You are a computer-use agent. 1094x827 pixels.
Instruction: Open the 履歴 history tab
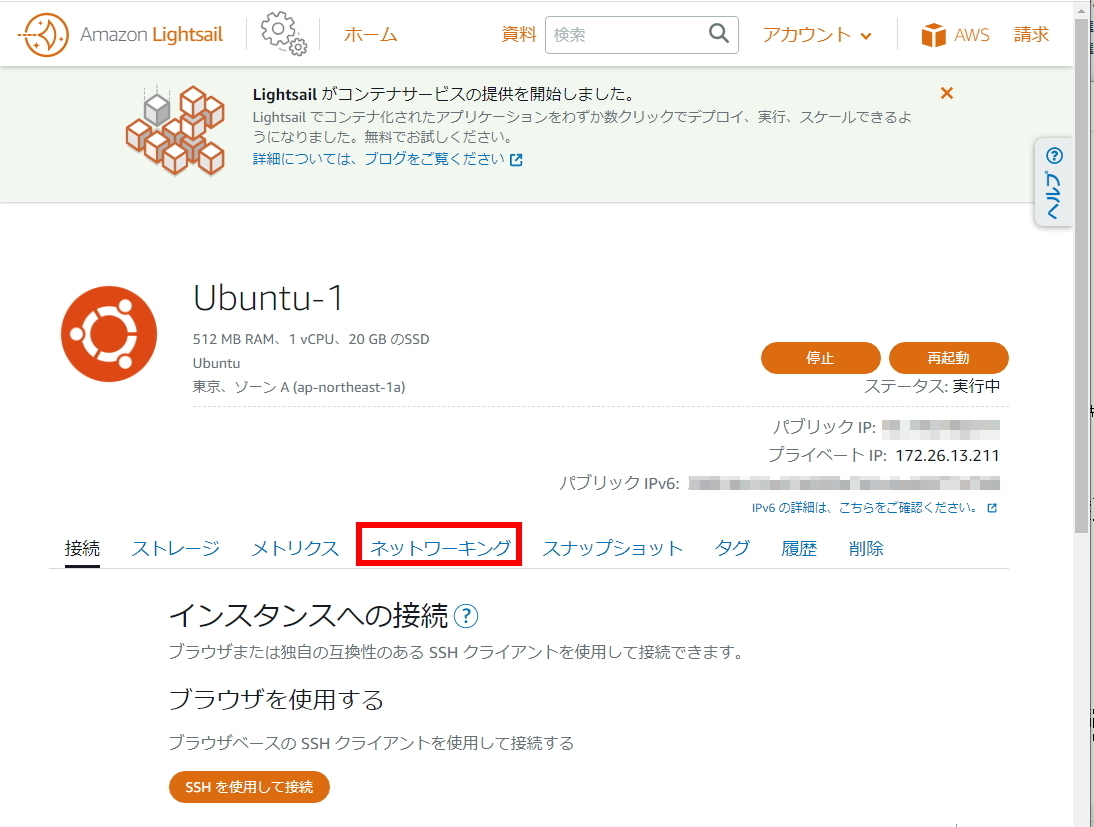click(x=799, y=549)
